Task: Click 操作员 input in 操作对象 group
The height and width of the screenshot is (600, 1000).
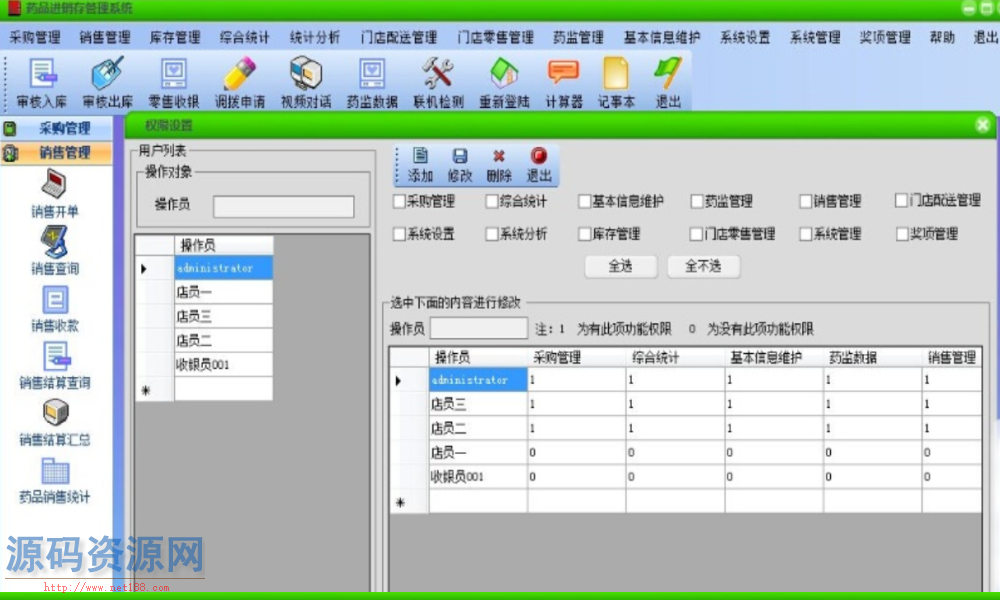Action: (283, 206)
